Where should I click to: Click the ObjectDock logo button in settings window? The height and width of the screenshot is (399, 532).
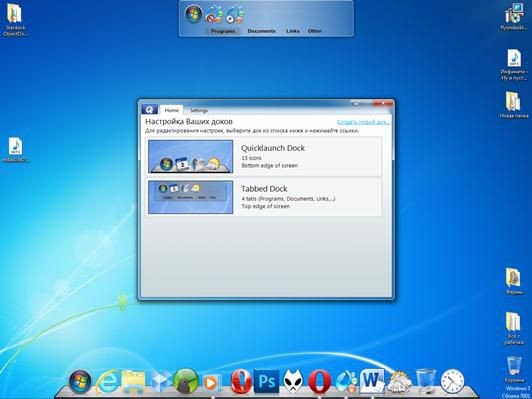pyautogui.click(x=149, y=109)
